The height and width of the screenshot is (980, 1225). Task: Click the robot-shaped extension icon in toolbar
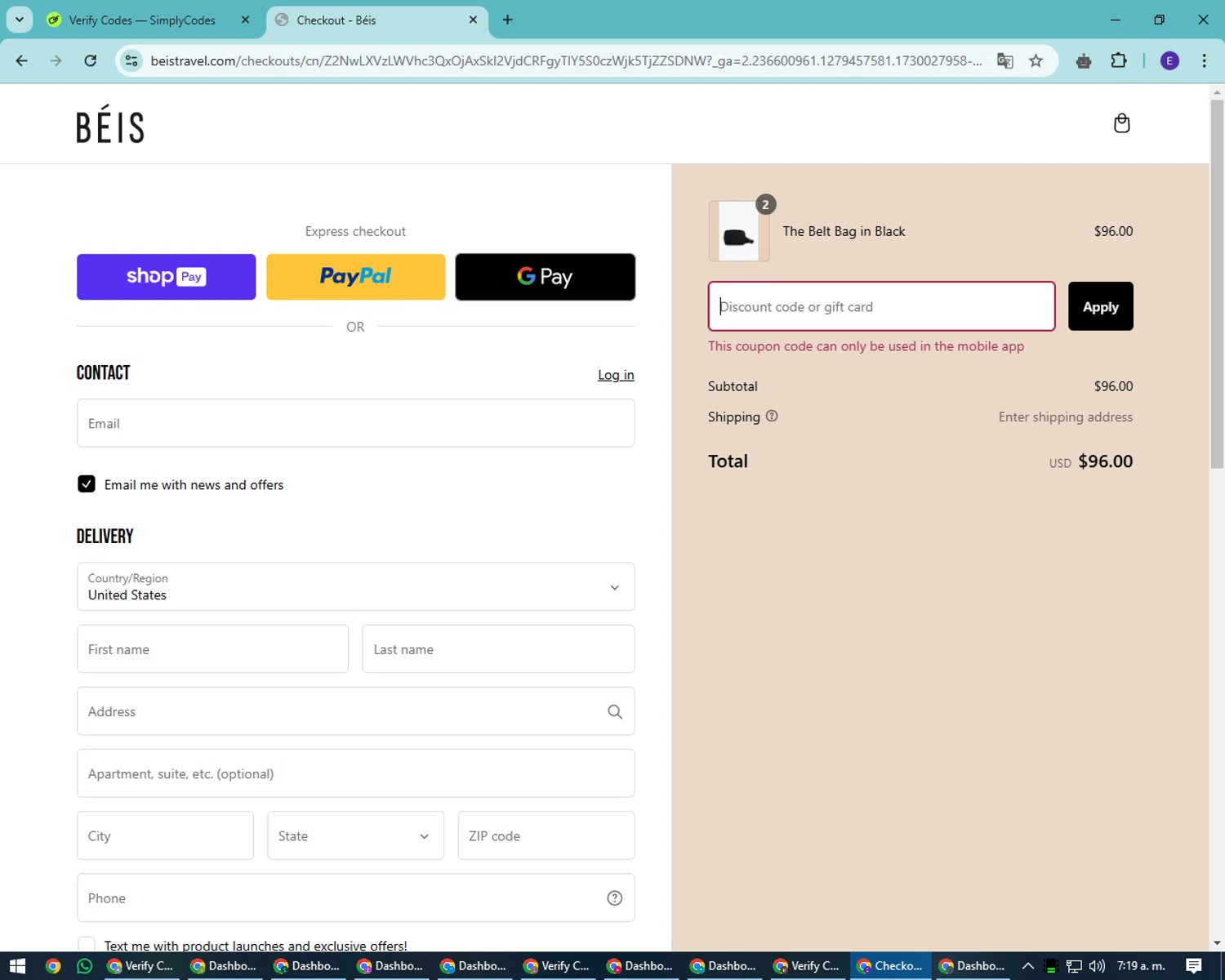point(1084,60)
